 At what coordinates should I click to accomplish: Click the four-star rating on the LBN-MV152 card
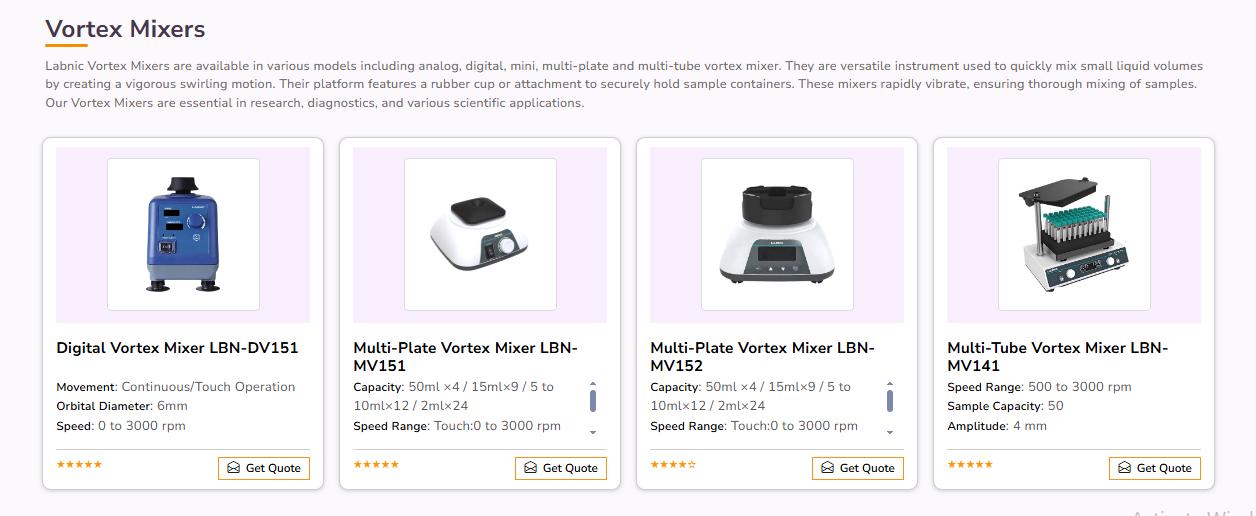click(673, 464)
